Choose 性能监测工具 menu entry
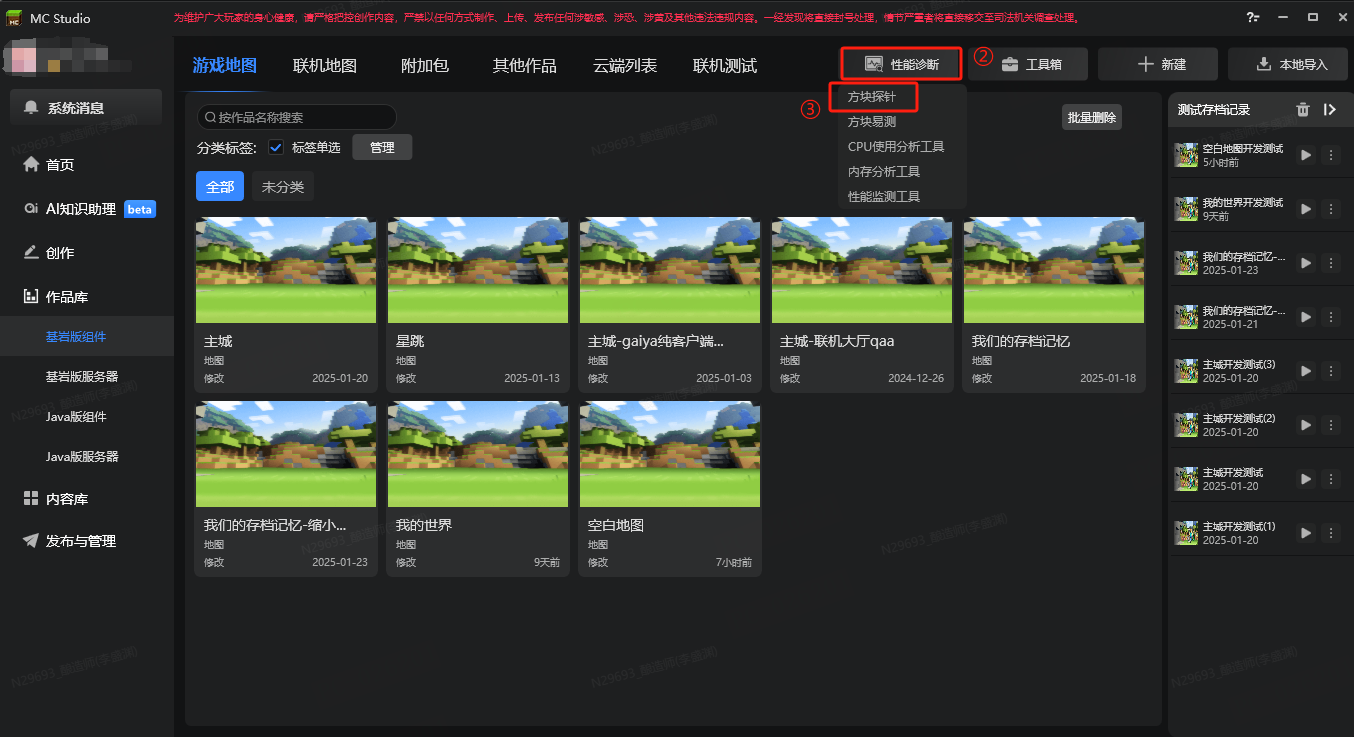This screenshot has width=1354, height=737. coord(884,197)
